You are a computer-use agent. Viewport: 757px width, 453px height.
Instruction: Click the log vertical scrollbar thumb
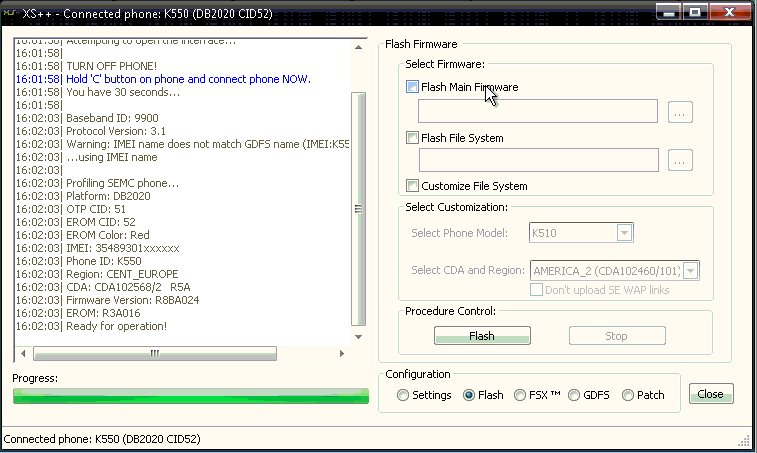pyautogui.click(x=358, y=209)
